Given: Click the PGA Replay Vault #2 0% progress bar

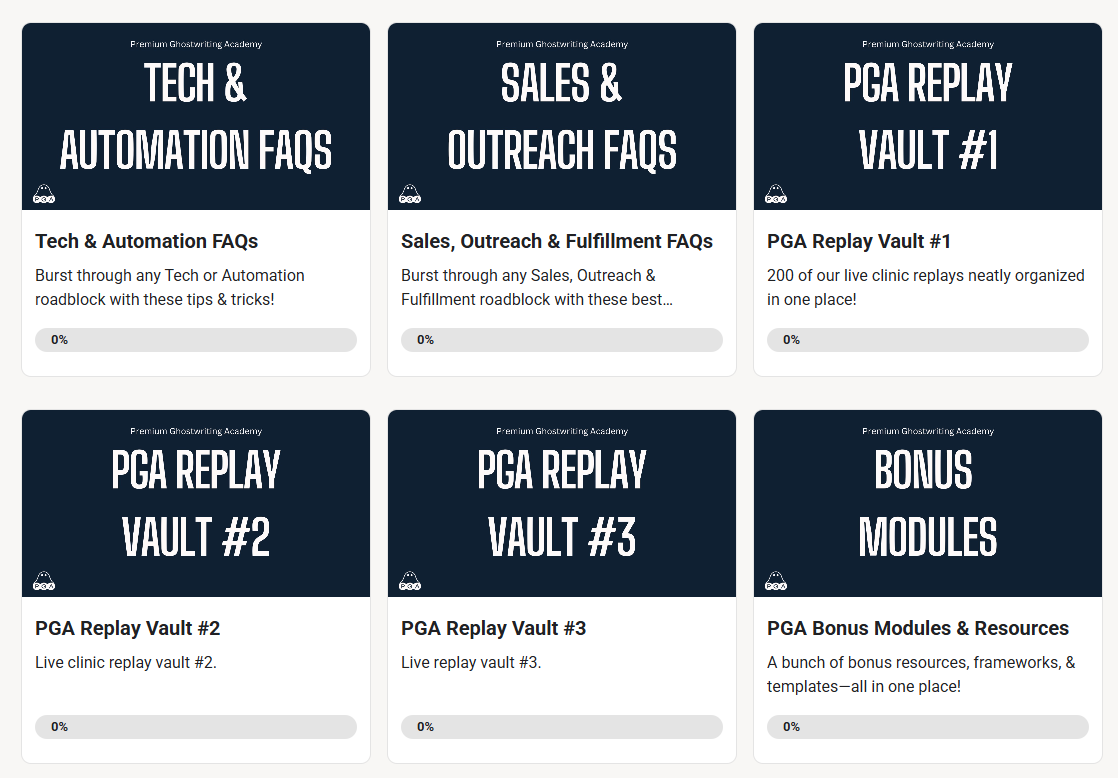Looking at the screenshot, I should 196,727.
